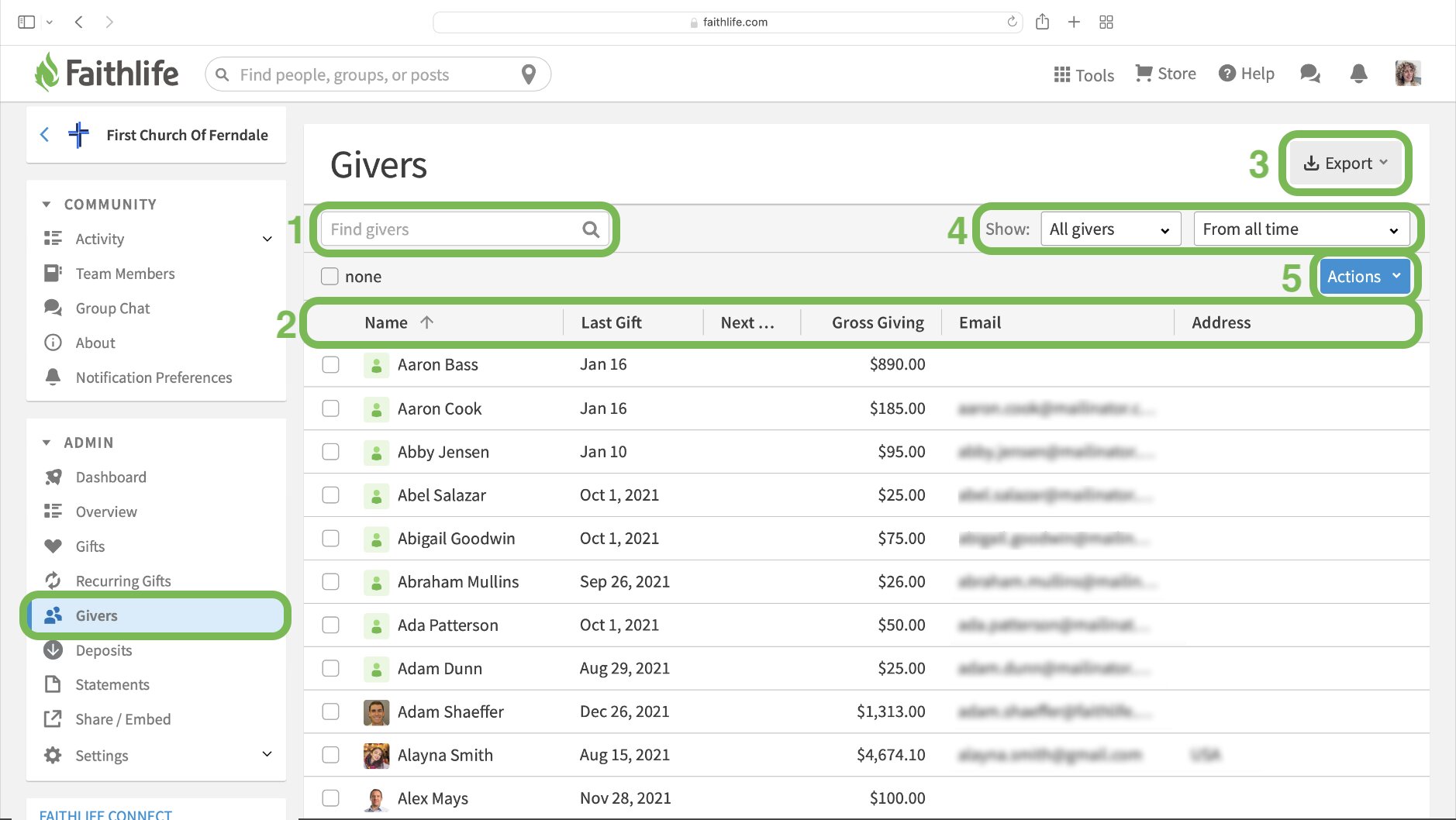Screen dimensions: 1456x820
Task: Show the tab overview grid
Action: 1106,22
